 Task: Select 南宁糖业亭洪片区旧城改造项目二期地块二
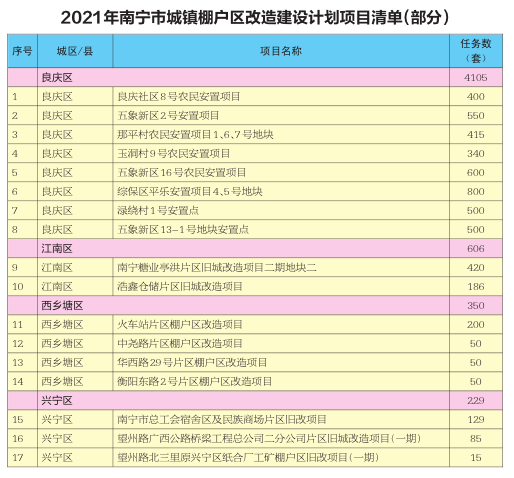point(217,267)
